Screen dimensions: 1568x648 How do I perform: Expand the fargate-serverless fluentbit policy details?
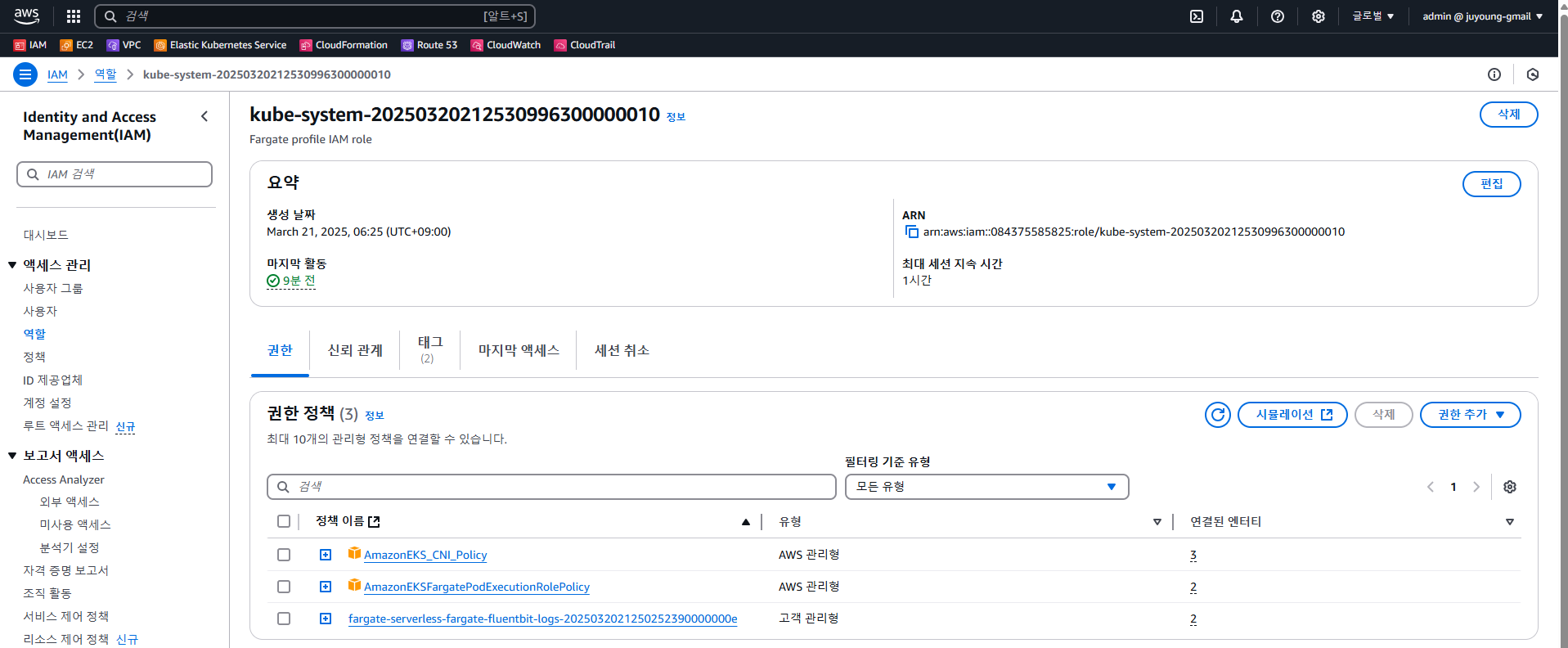(326, 619)
